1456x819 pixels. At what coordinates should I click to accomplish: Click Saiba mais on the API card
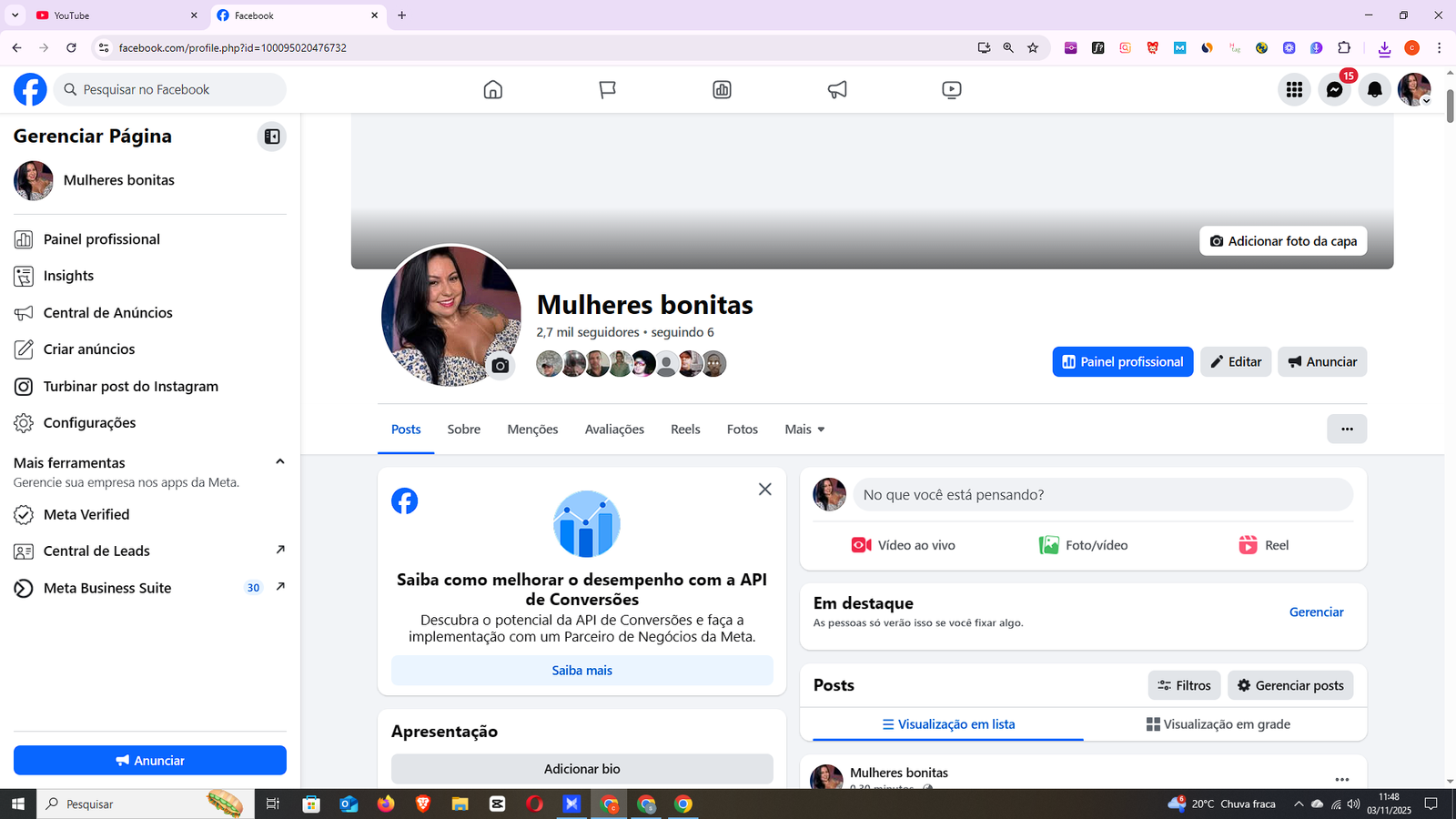[x=582, y=670]
